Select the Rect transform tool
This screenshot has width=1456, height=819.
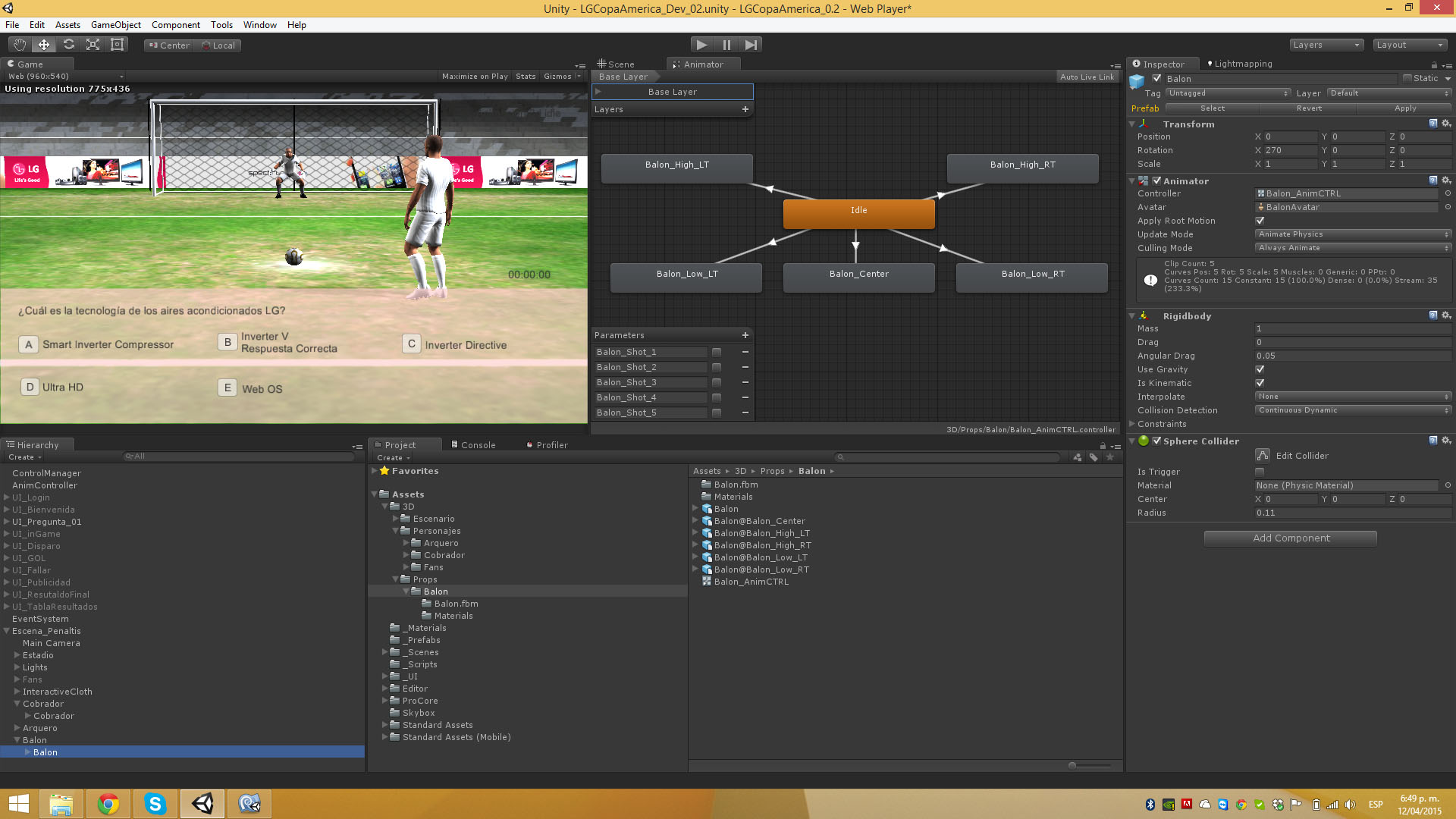pos(117,45)
